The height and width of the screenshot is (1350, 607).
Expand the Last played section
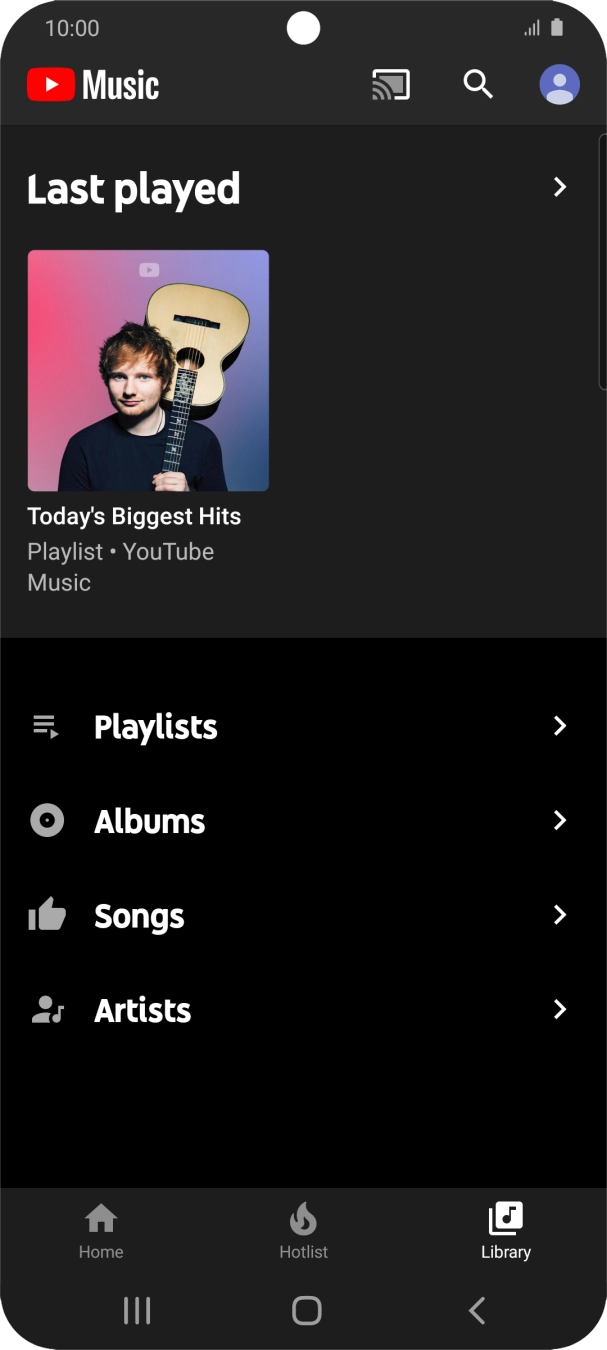(559, 187)
